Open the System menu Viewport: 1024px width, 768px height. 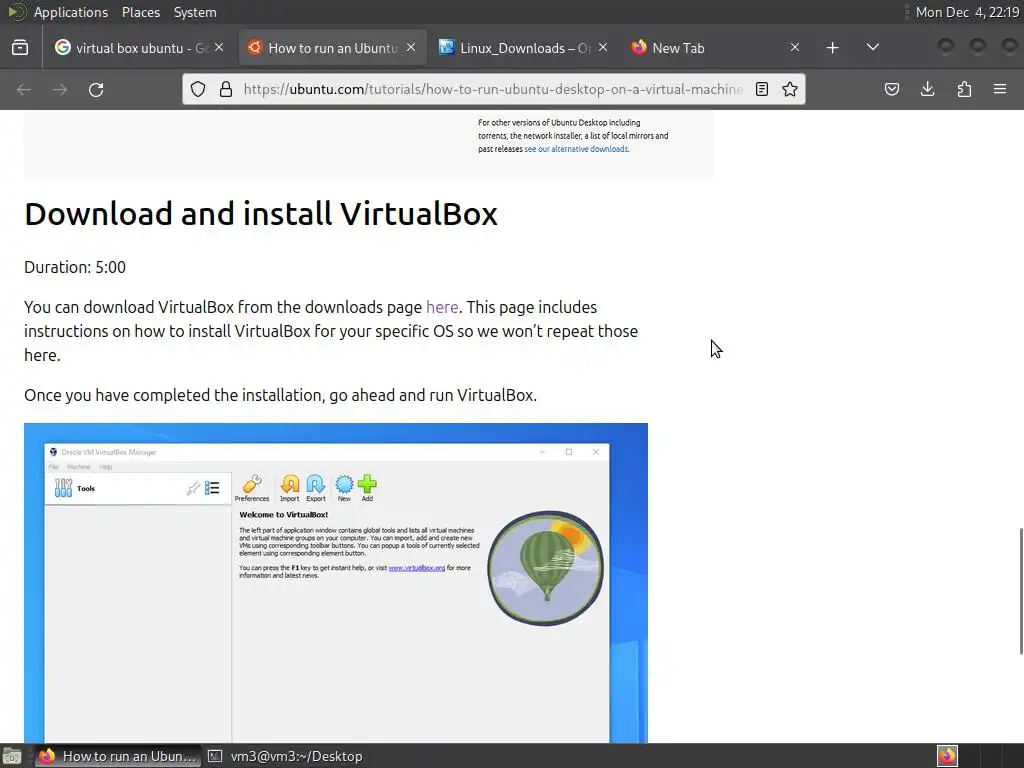[x=195, y=12]
